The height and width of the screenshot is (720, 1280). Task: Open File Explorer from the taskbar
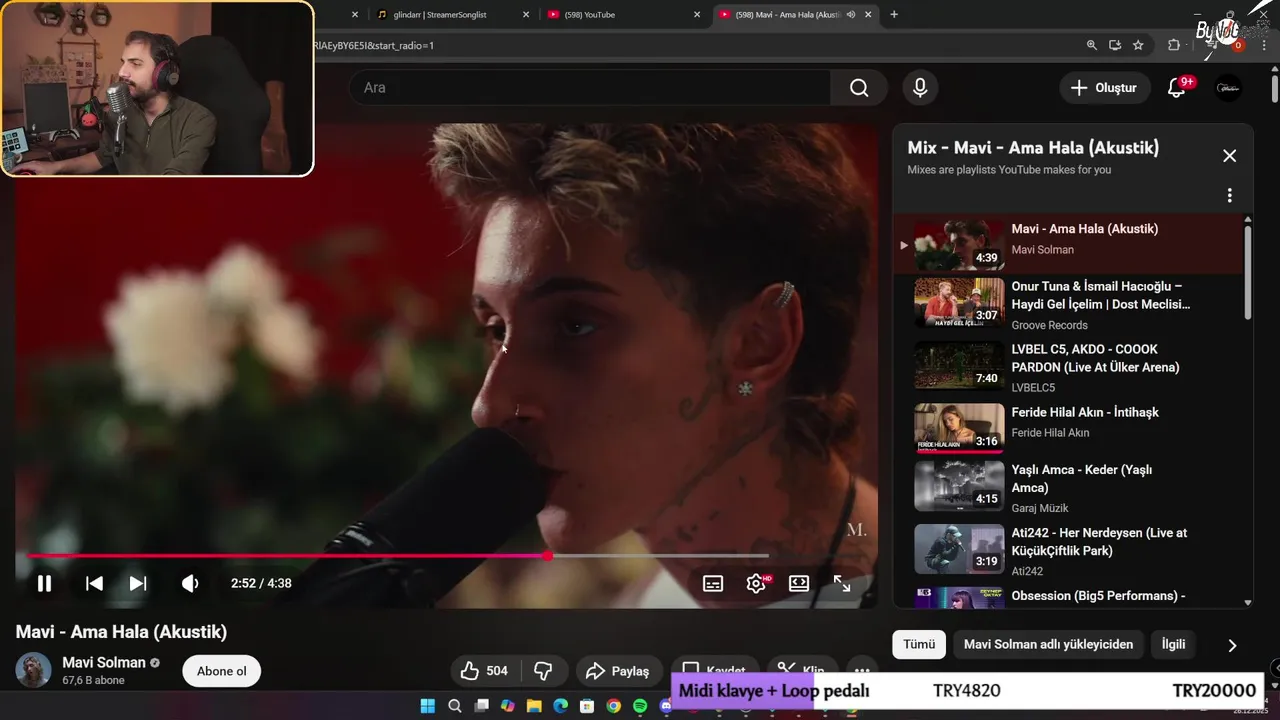coord(534,706)
